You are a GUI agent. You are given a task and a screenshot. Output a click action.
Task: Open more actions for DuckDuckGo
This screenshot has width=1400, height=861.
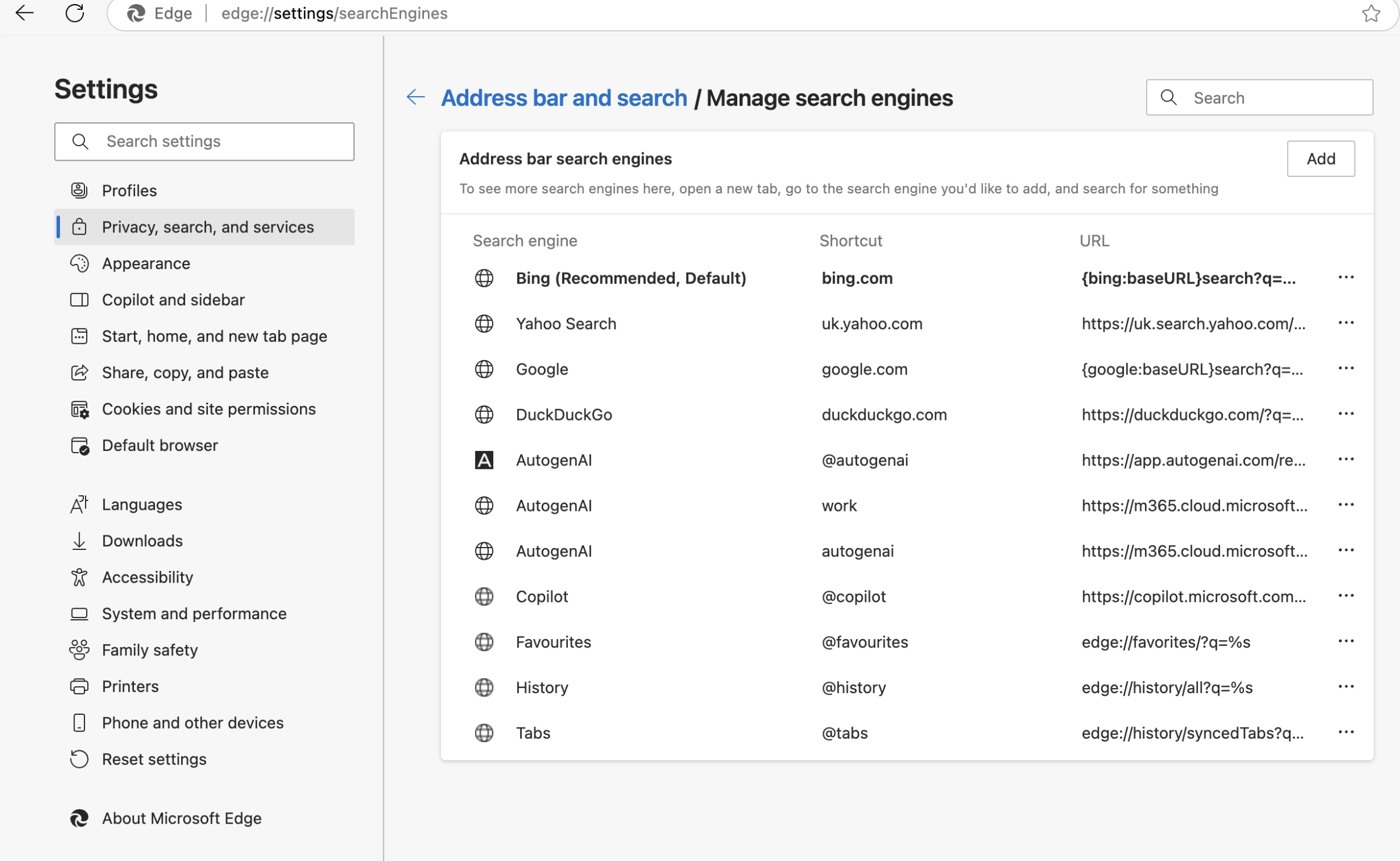pos(1346,414)
